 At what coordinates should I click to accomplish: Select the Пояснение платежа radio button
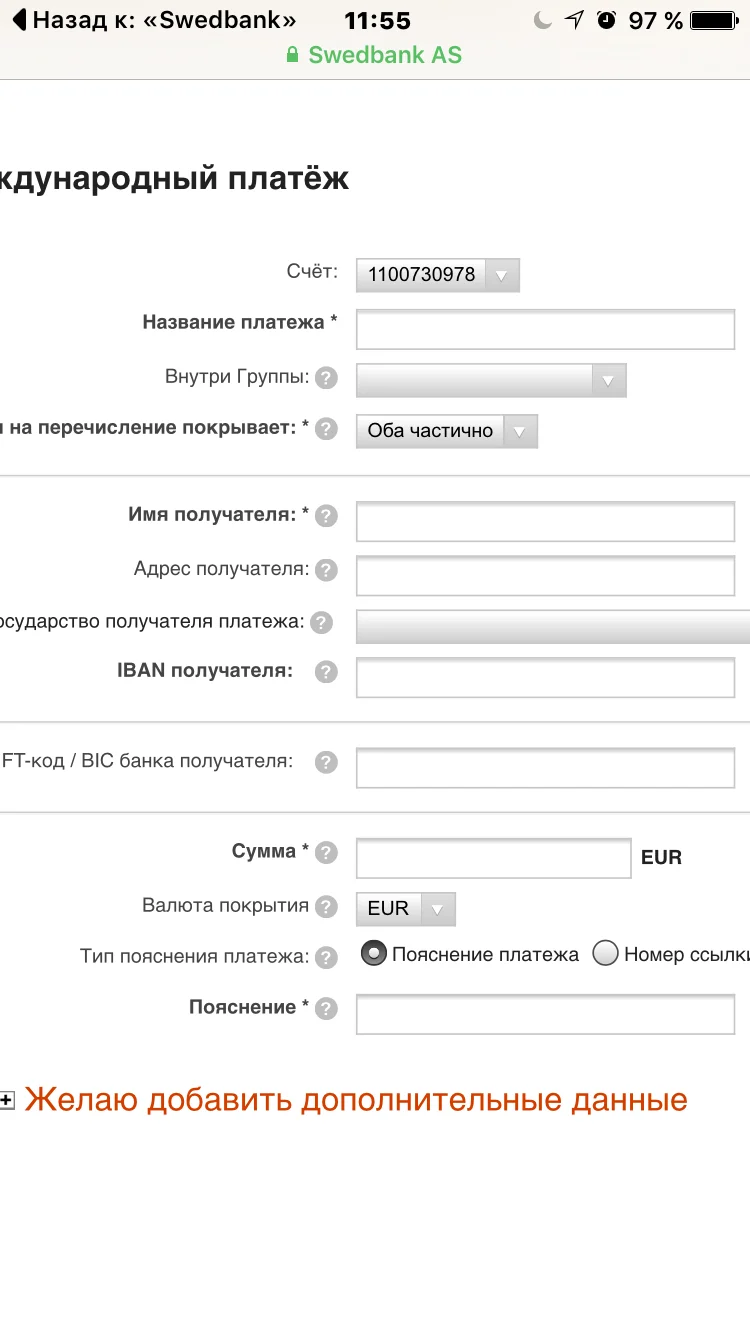coord(374,954)
